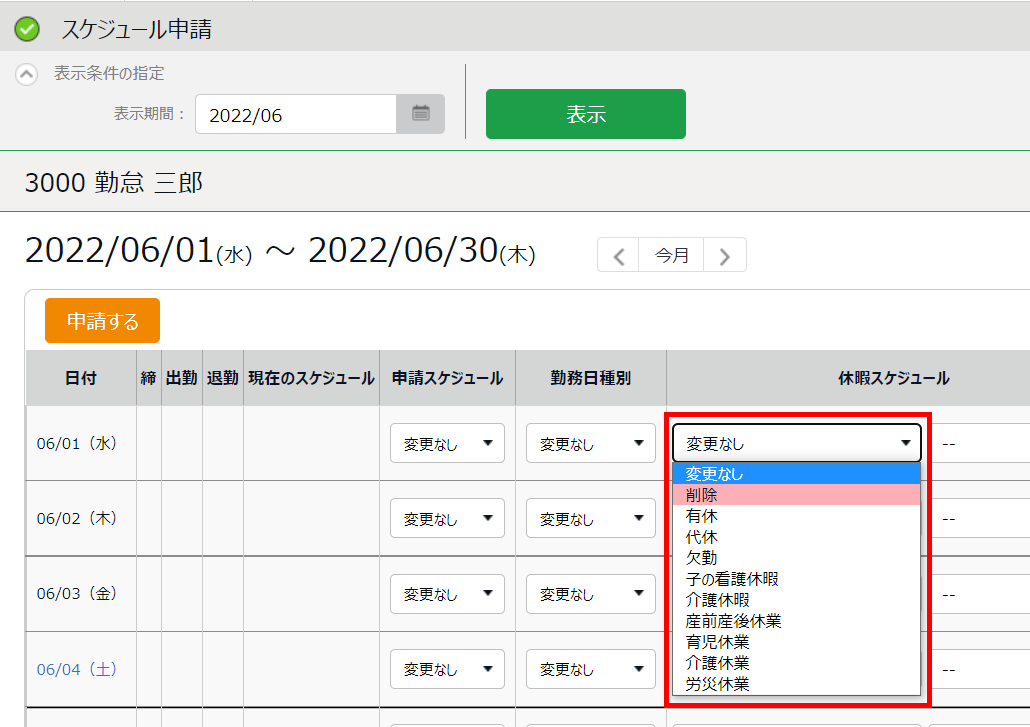Viewport: 1030px width, 727px height.
Task: Click the green 表示 button
Action: [585, 114]
